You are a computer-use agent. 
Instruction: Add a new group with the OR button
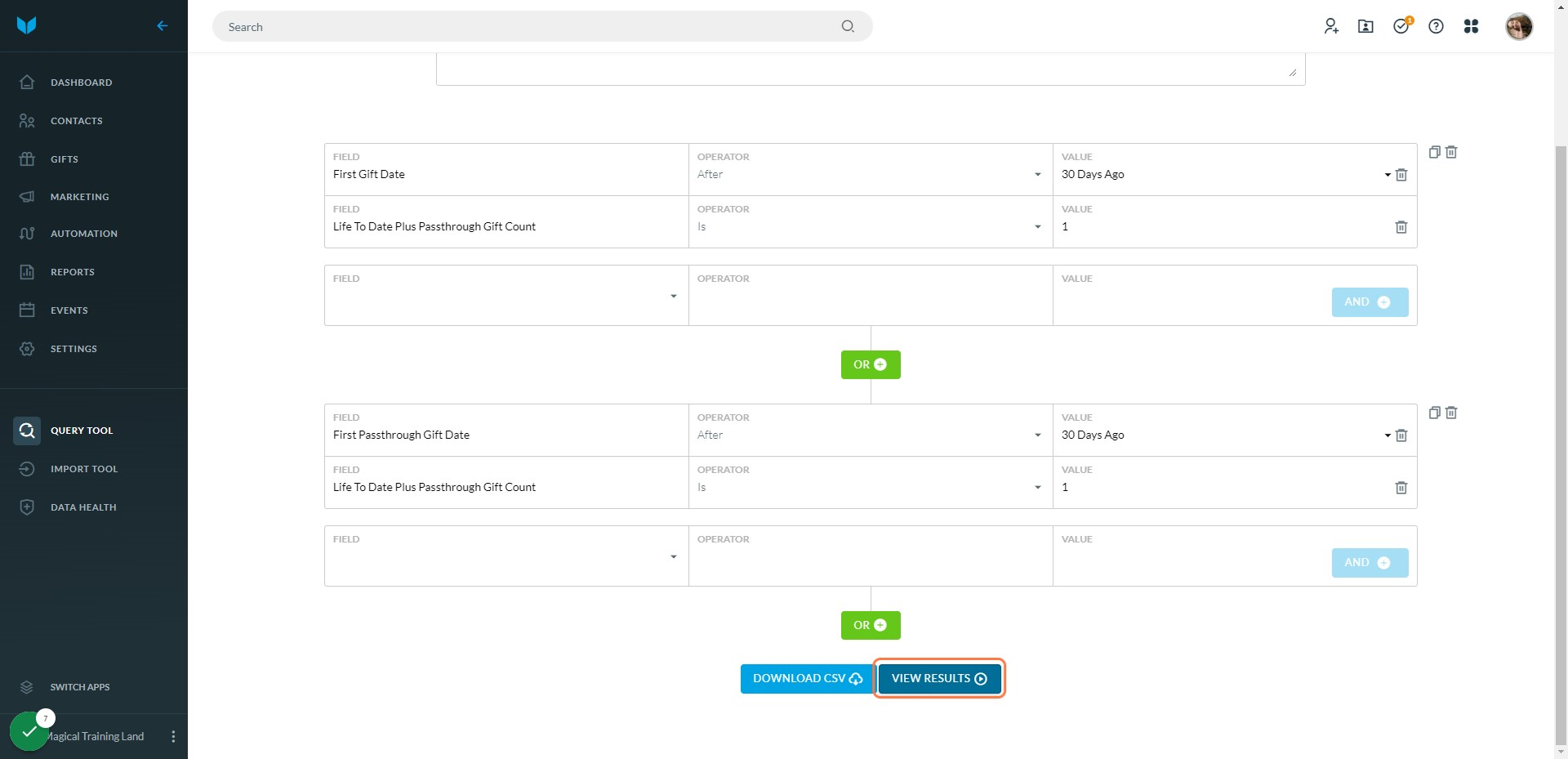[x=870, y=364]
